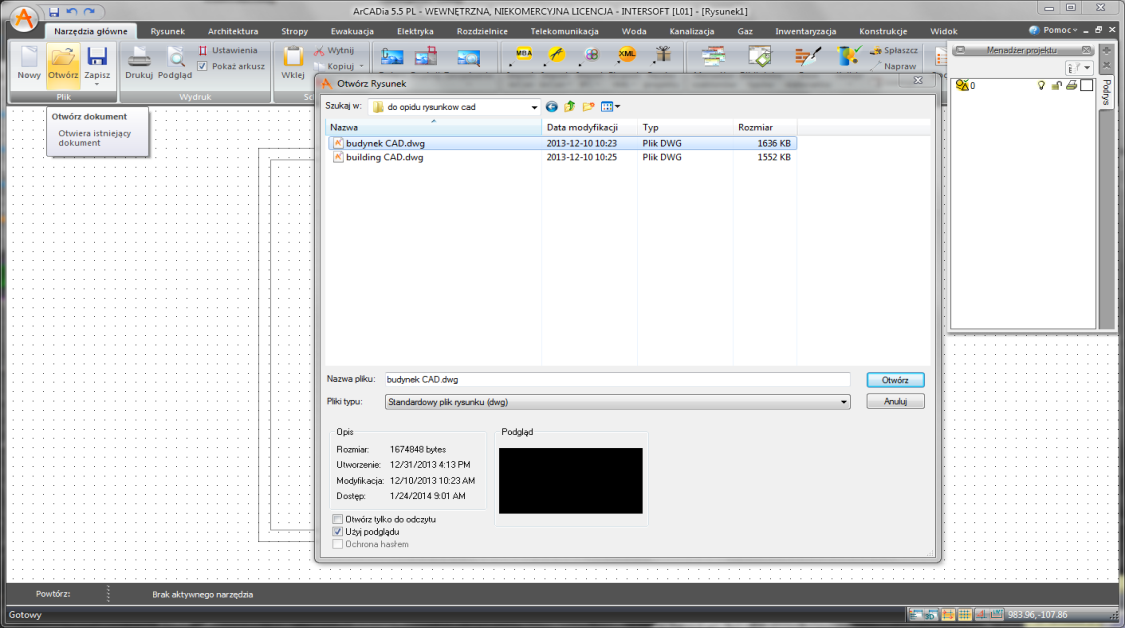The width and height of the screenshot is (1125, 628).
Task: Toggle the grid status bar icon
Action: (x=965, y=614)
